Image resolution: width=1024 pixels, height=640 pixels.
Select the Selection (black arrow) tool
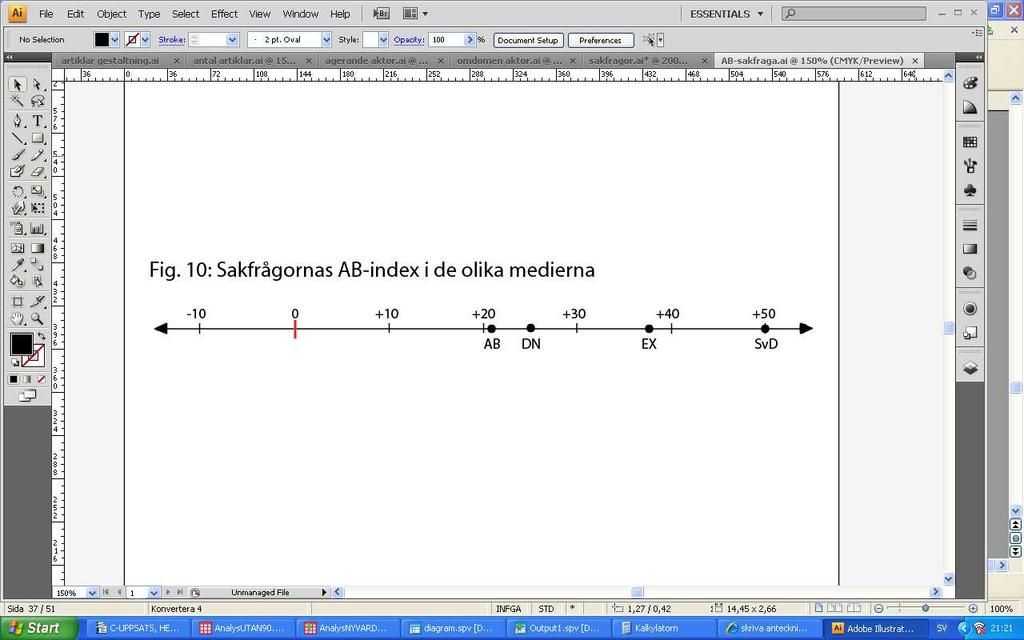(x=18, y=84)
